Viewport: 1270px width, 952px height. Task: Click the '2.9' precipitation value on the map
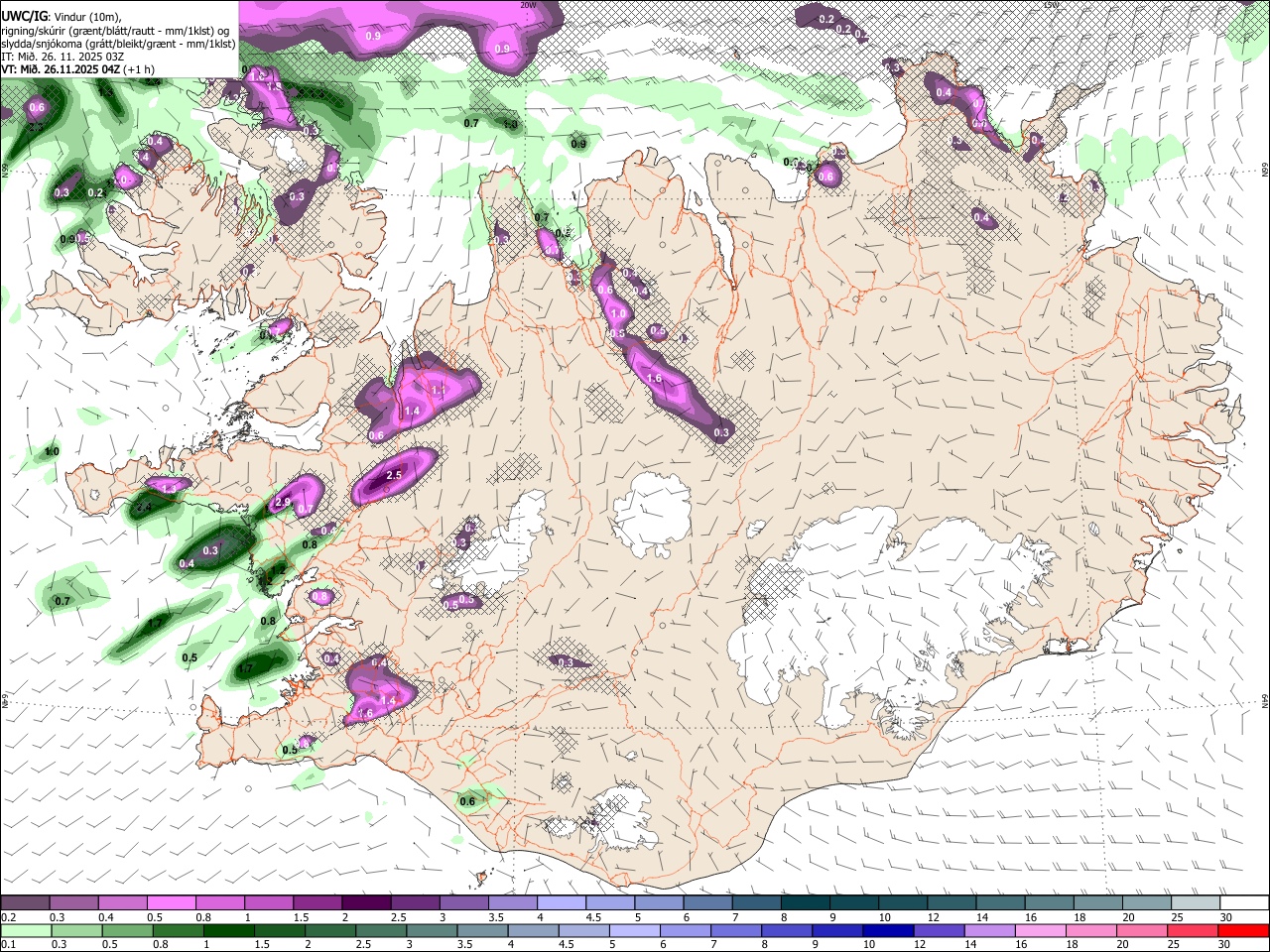pyautogui.click(x=283, y=503)
